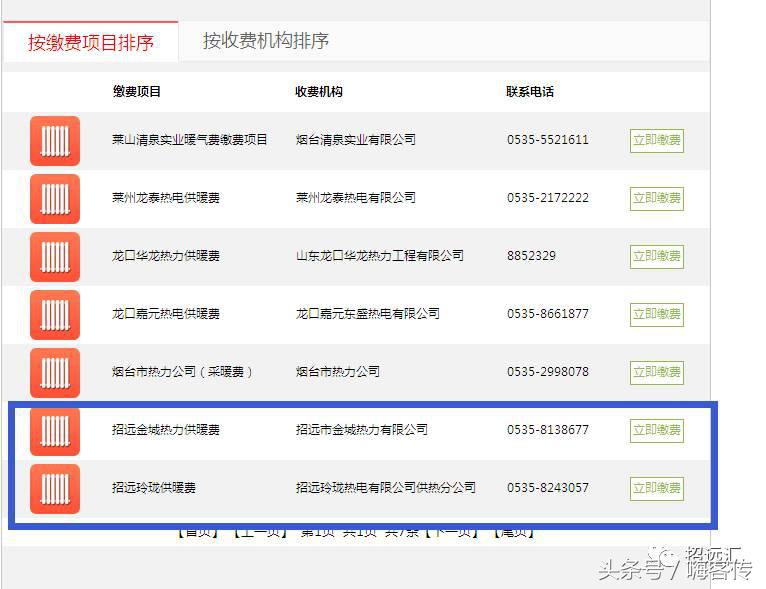Click 立即缴费 for 烟台清泉实业有限公司
This screenshot has height=589, width=766.
657,141
